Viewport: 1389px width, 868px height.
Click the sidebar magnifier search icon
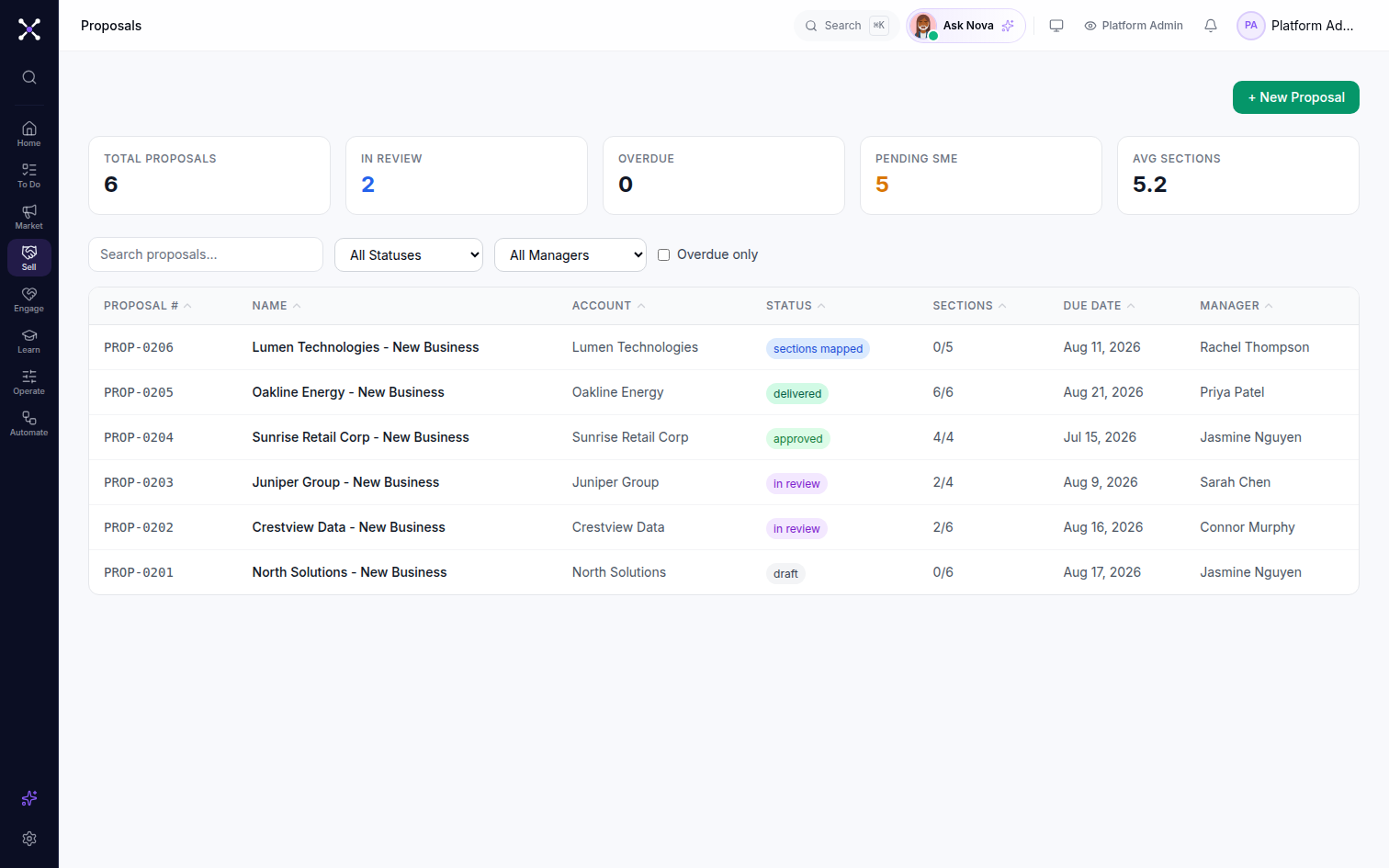(x=29, y=77)
